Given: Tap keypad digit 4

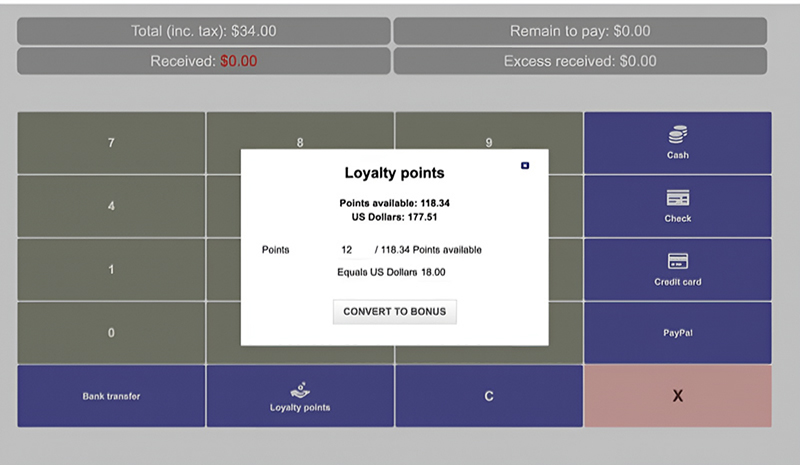Looking at the screenshot, I should click(x=111, y=206).
